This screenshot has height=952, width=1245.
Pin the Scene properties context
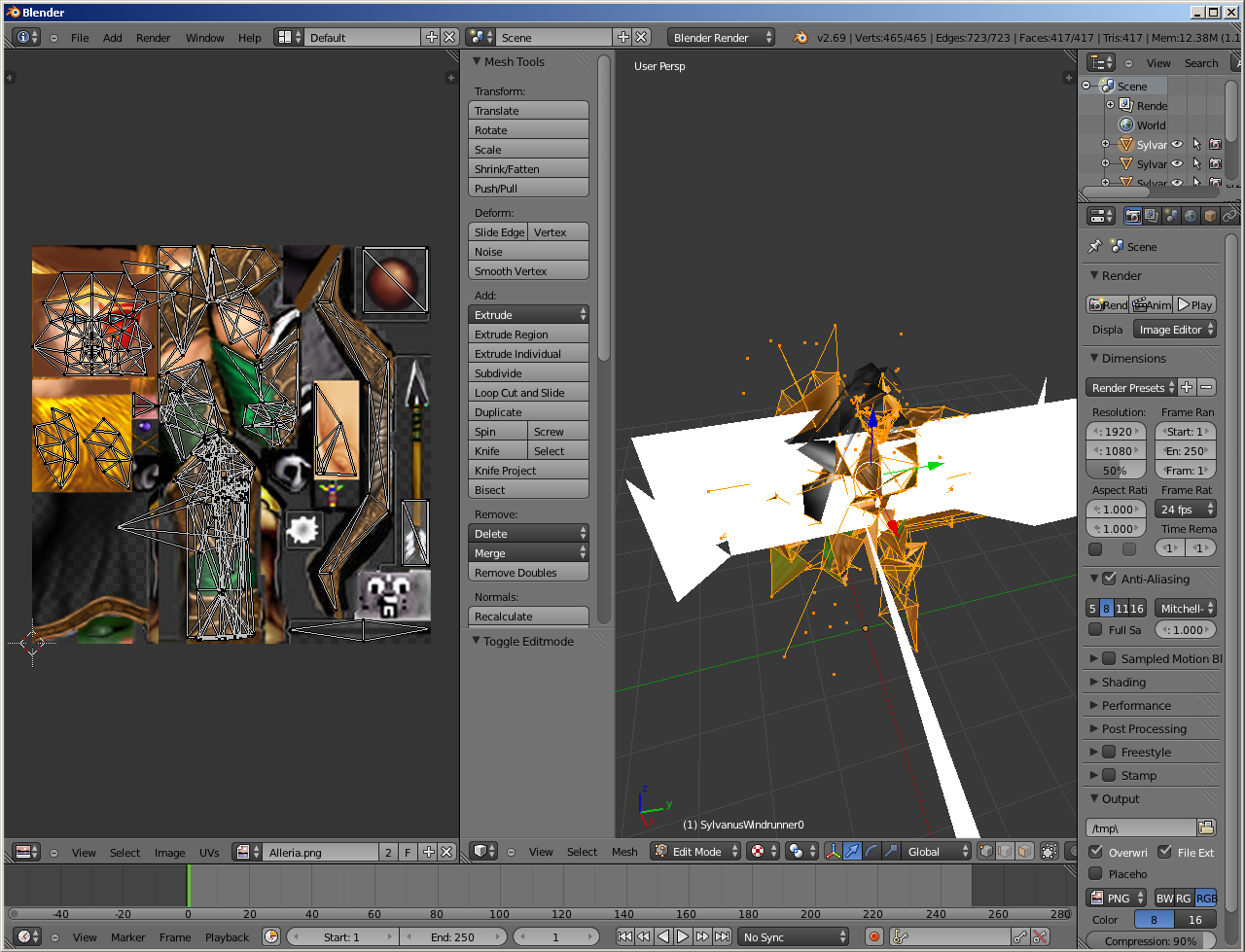point(1095,246)
